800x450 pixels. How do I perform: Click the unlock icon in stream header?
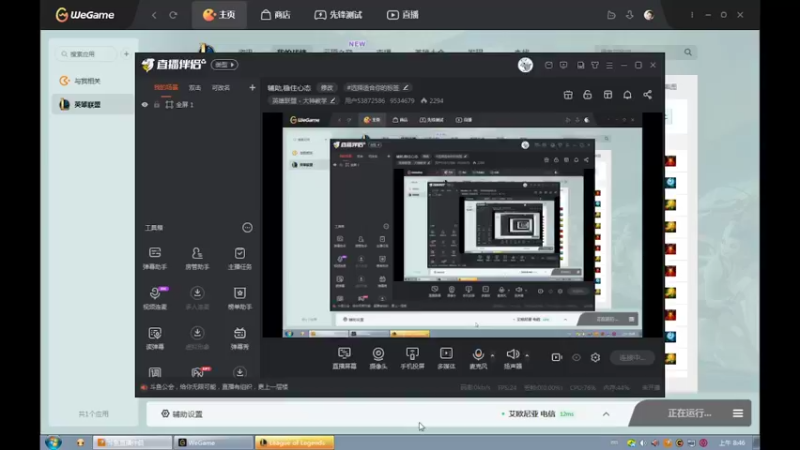click(x=587, y=95)
